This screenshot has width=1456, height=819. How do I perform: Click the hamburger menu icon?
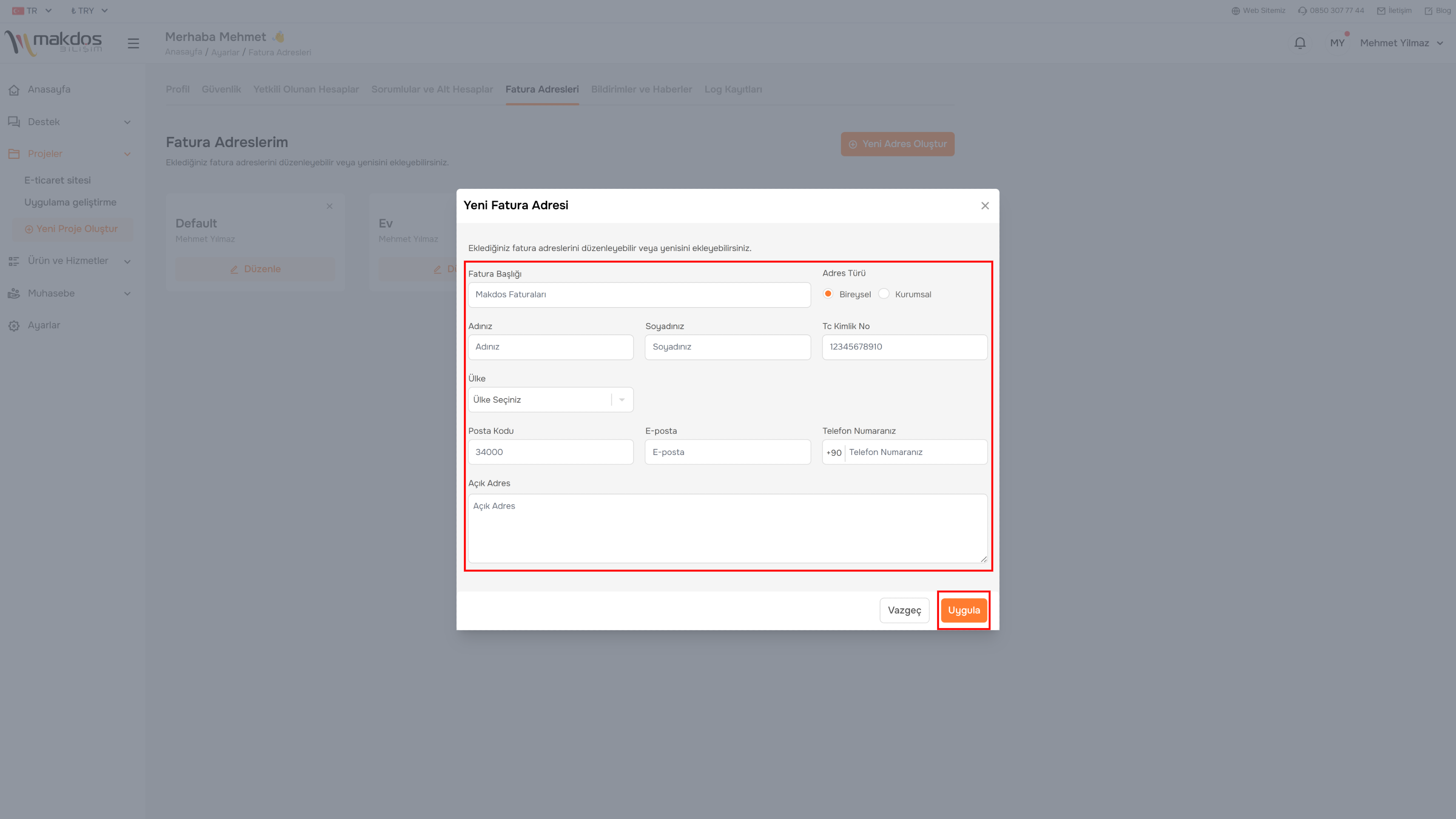point(133,43)
